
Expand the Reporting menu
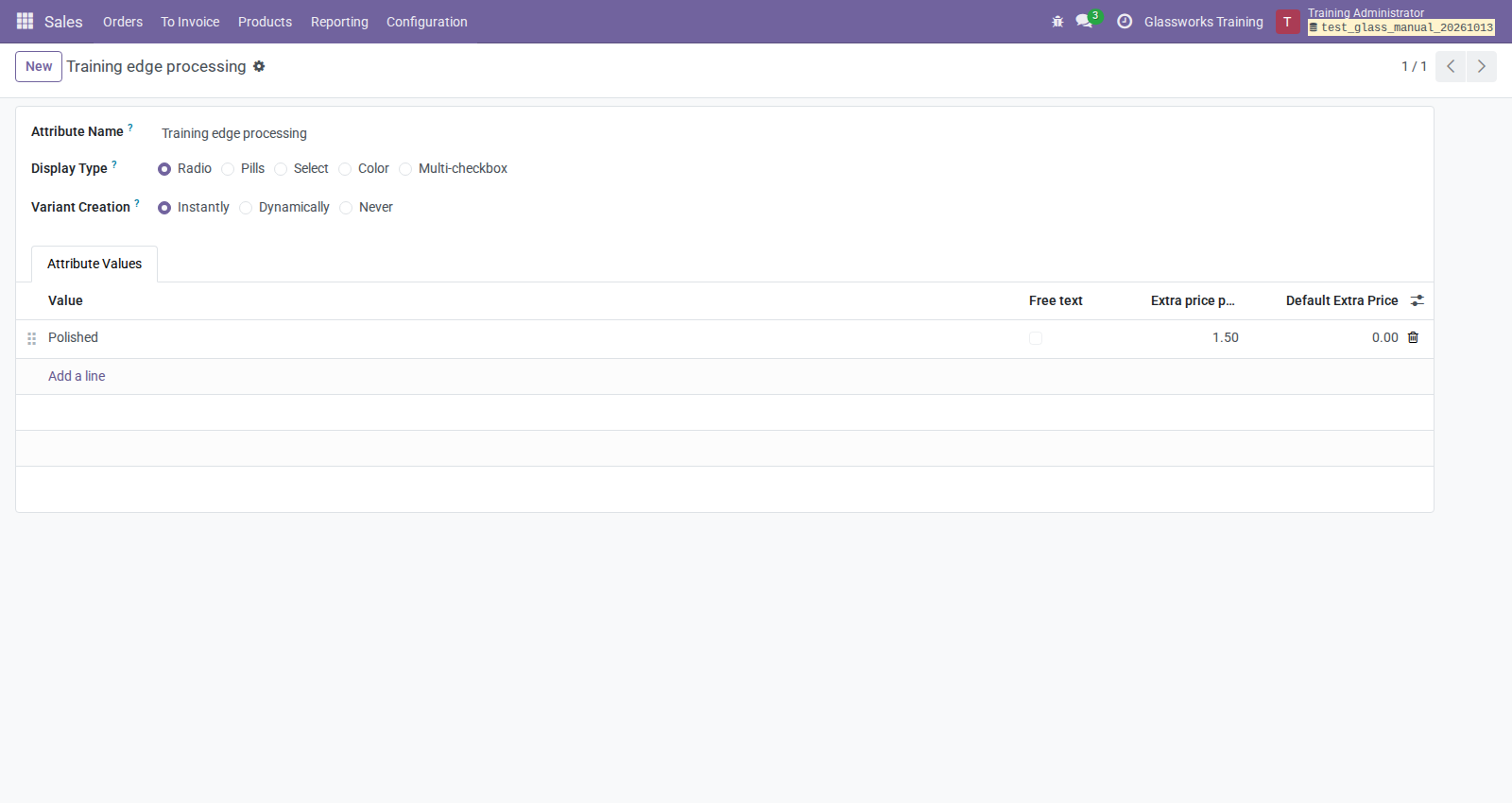339,22
